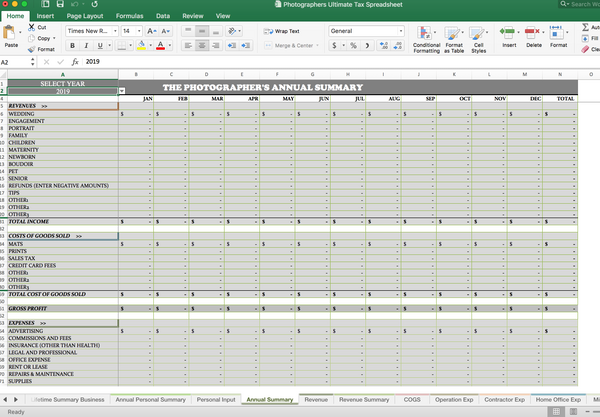Switch to the Revenue sheet tab
The width and height of the screenshot is (600, 417).
[x=316, y=399]
